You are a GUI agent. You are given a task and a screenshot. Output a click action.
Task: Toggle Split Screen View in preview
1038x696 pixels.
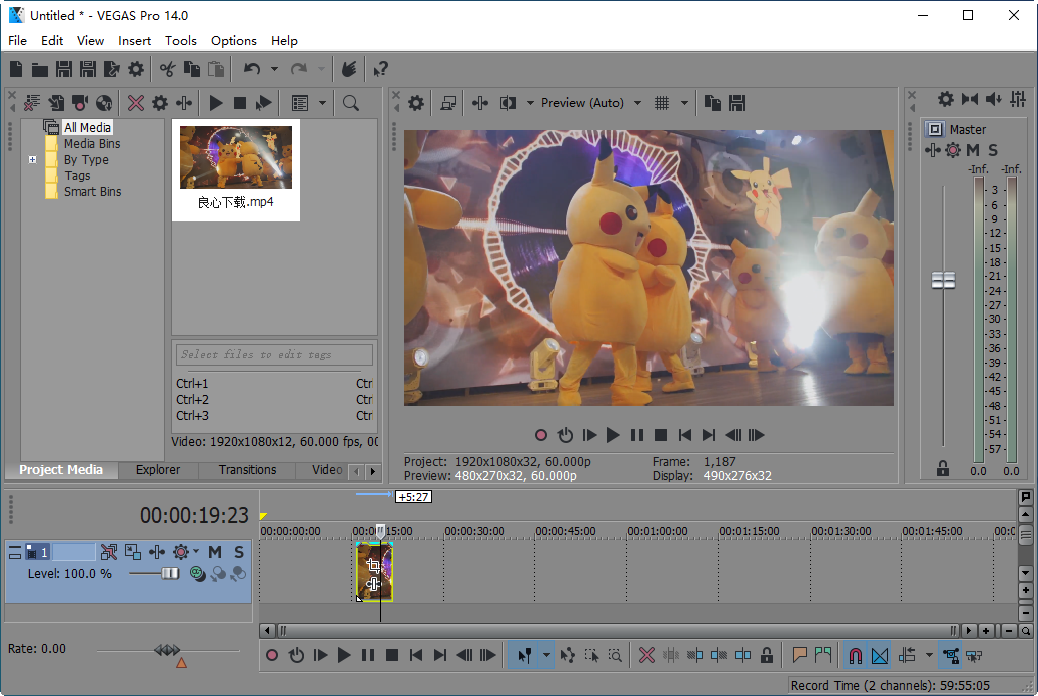[508, 103]
